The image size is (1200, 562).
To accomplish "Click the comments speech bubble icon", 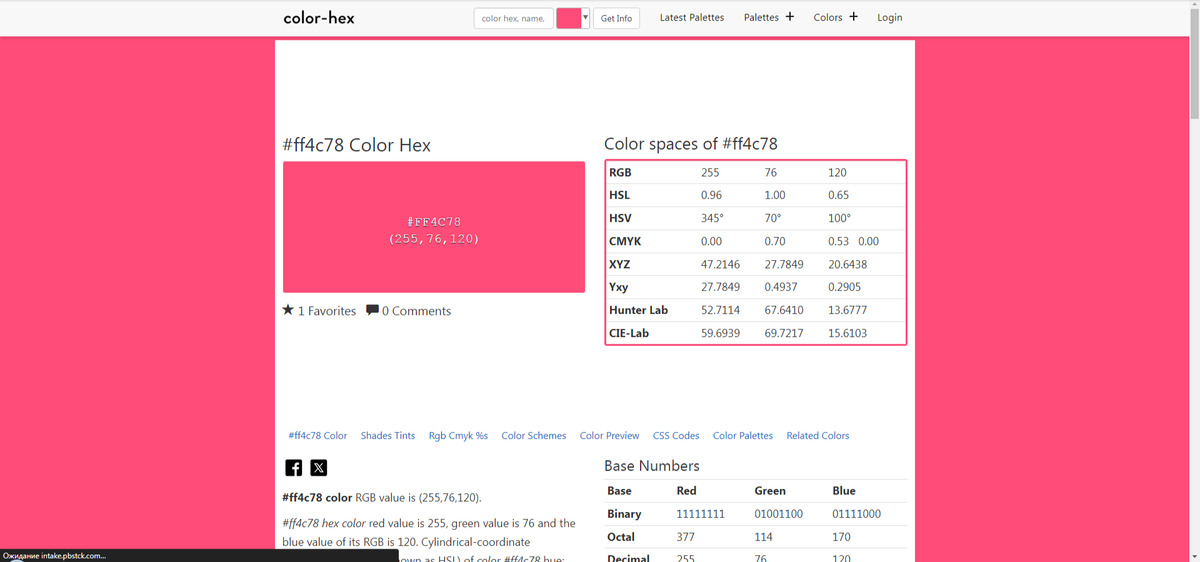I will [372, 310].
